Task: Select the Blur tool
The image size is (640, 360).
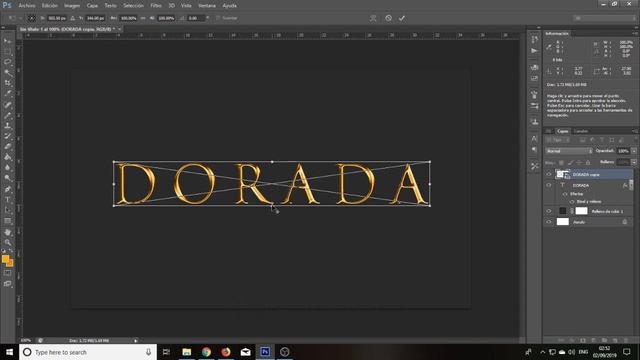Action: 7,168
